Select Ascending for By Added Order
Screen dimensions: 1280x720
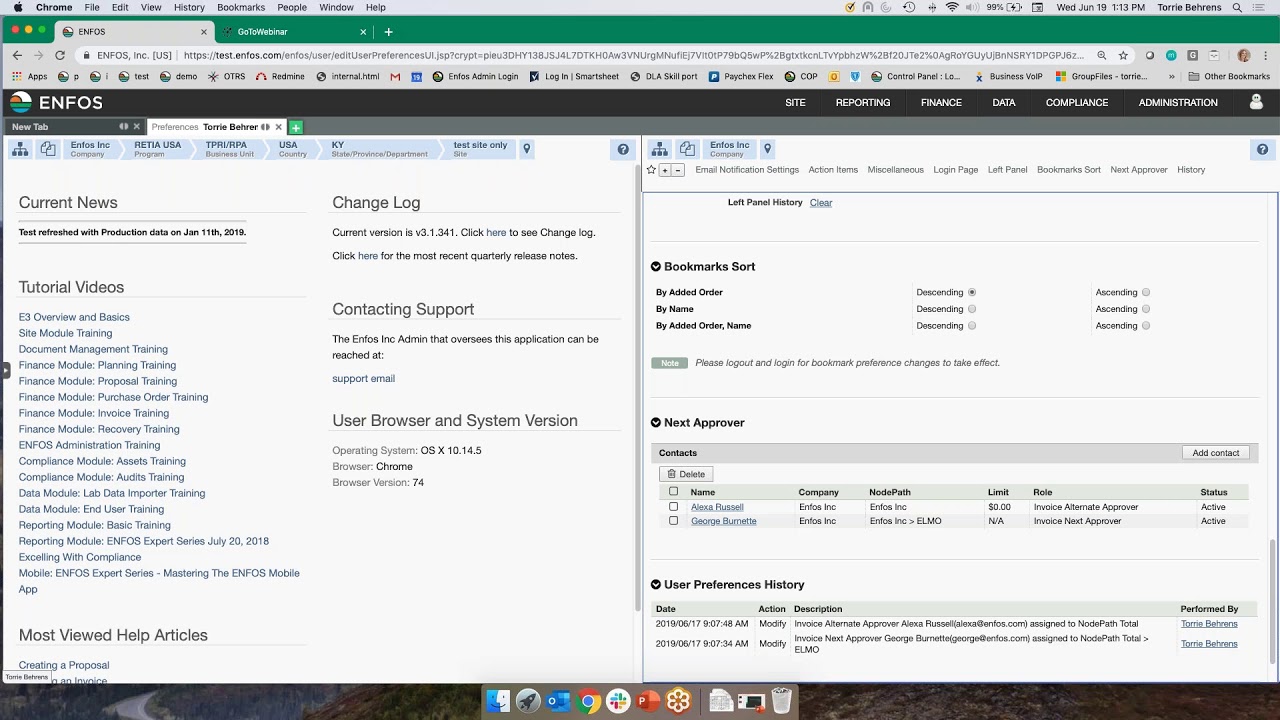coord(1146,293)
